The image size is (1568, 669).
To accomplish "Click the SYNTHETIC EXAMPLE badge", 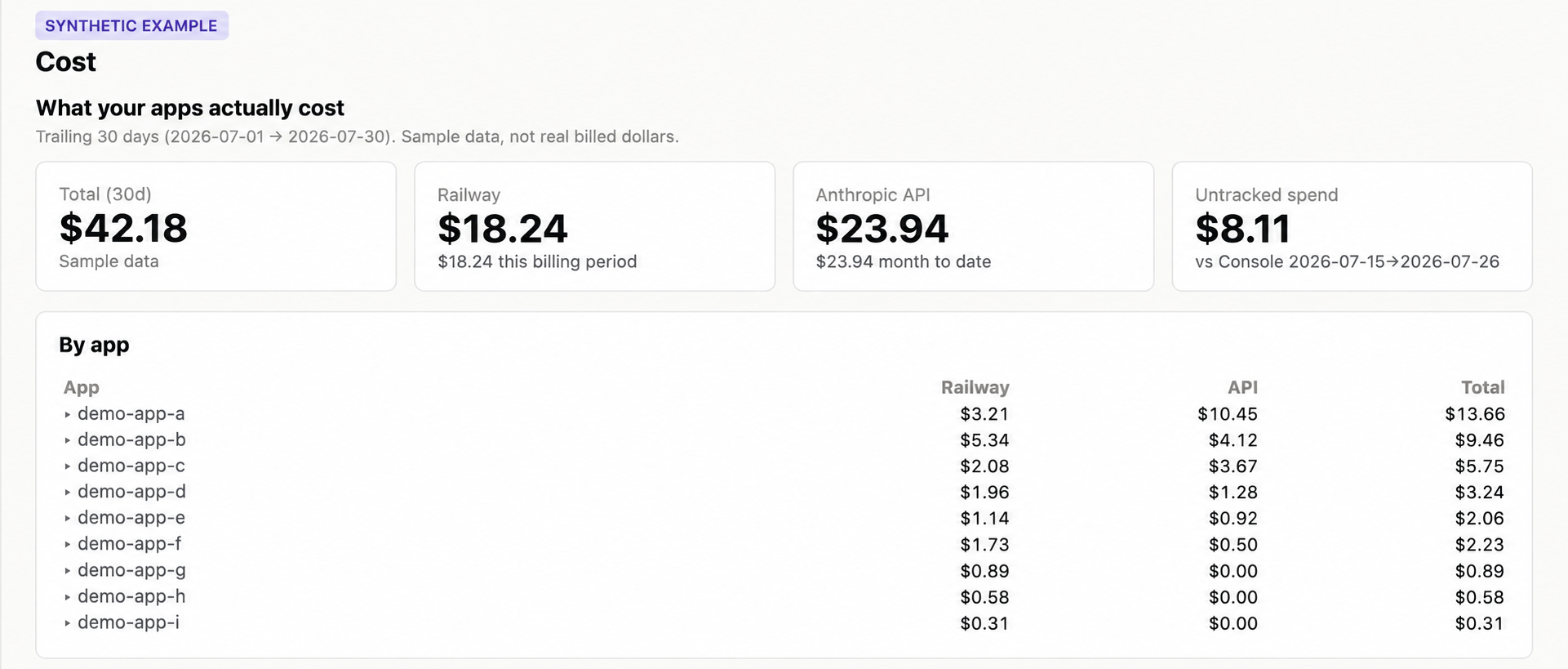I will tap(131, 25).
